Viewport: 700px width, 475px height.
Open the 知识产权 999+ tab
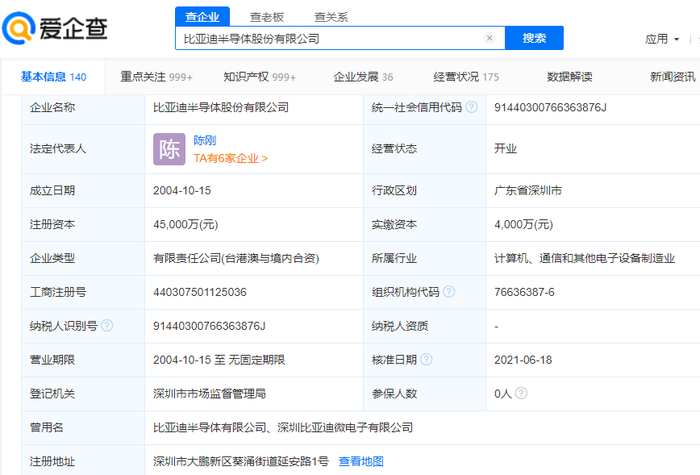click(x=259, y=77)
